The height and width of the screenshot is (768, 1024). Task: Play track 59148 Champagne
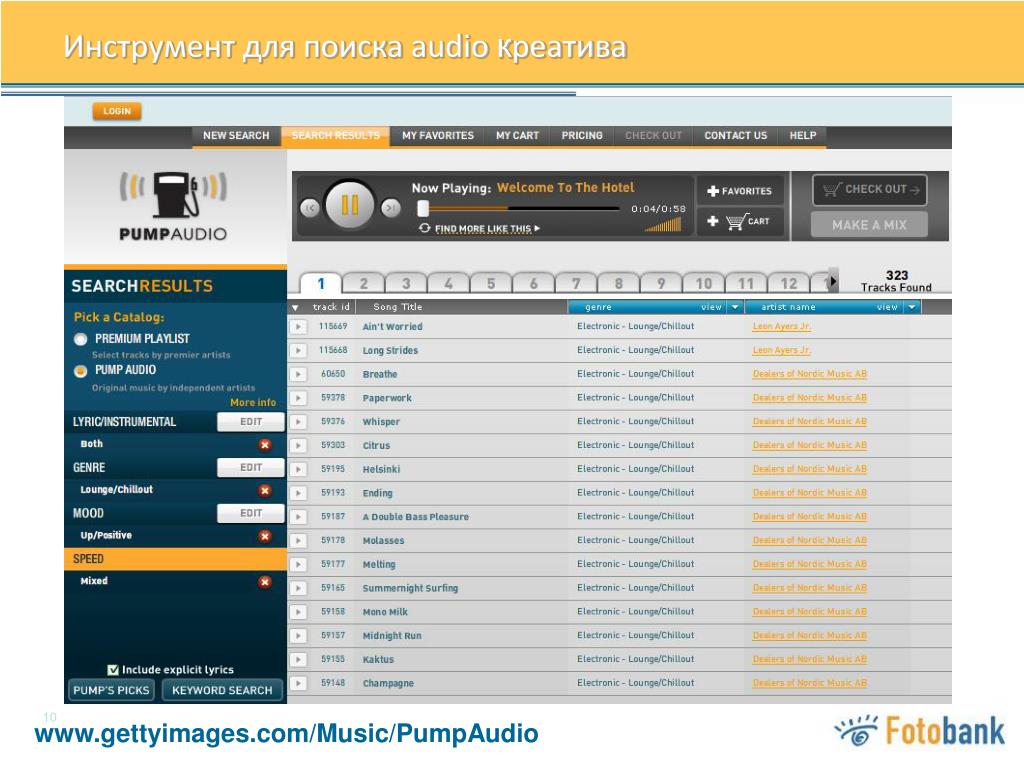pos(298,683)
